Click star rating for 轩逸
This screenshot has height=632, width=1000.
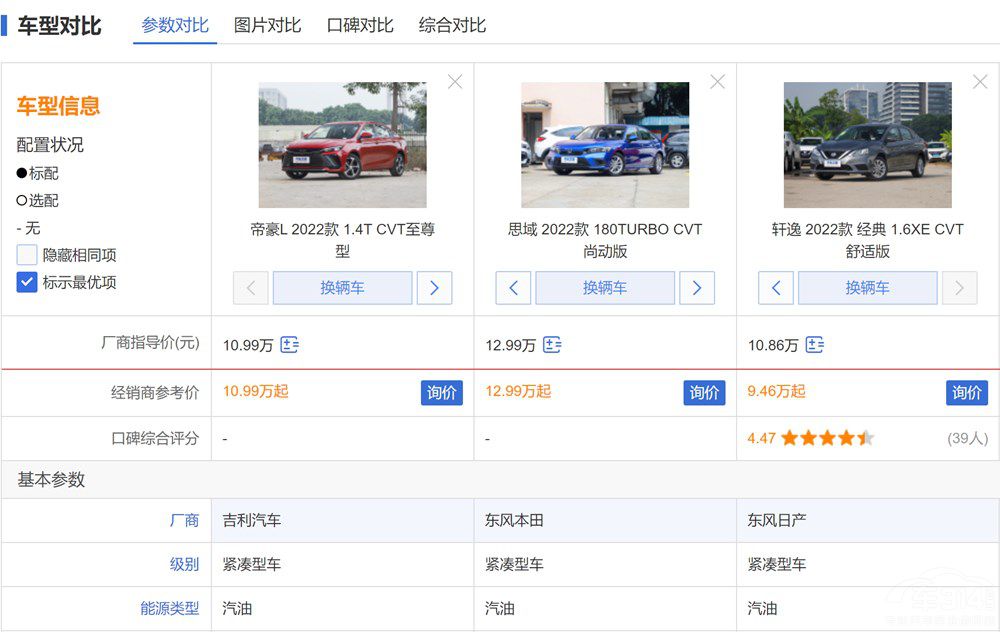click(x=828, y=438)
